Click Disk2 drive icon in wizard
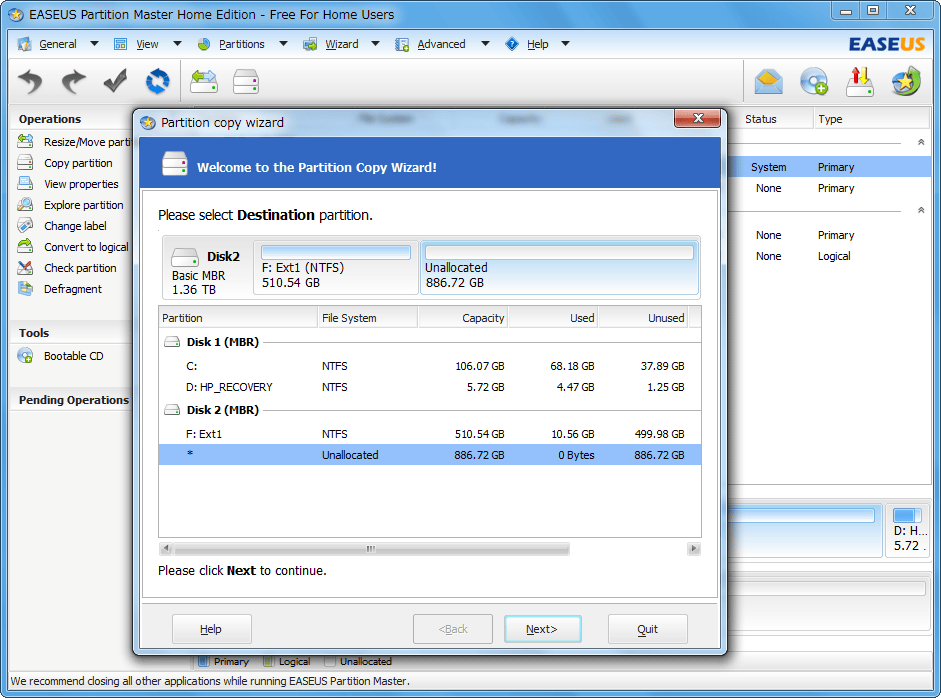 (185, 257)
